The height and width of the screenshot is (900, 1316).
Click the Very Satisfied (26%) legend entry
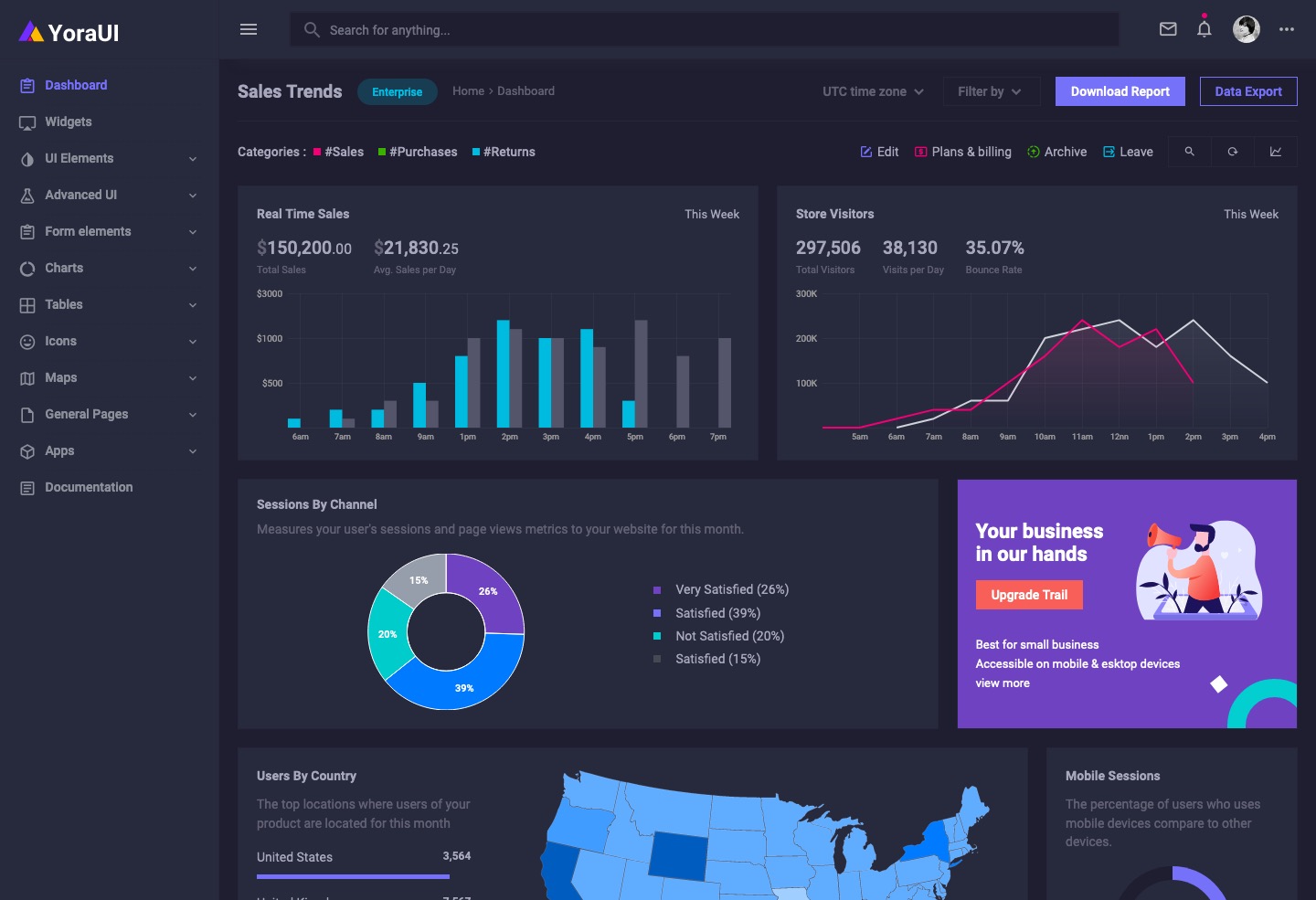coord(721,590)
